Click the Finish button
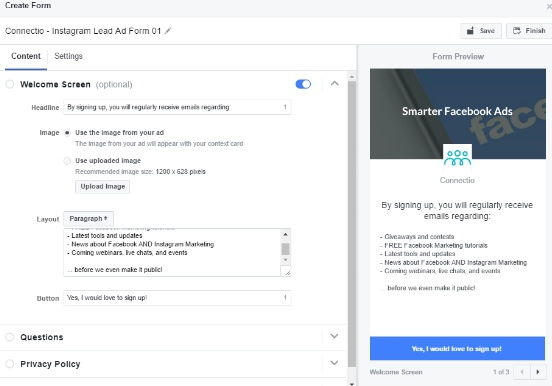 click(529, 31)
